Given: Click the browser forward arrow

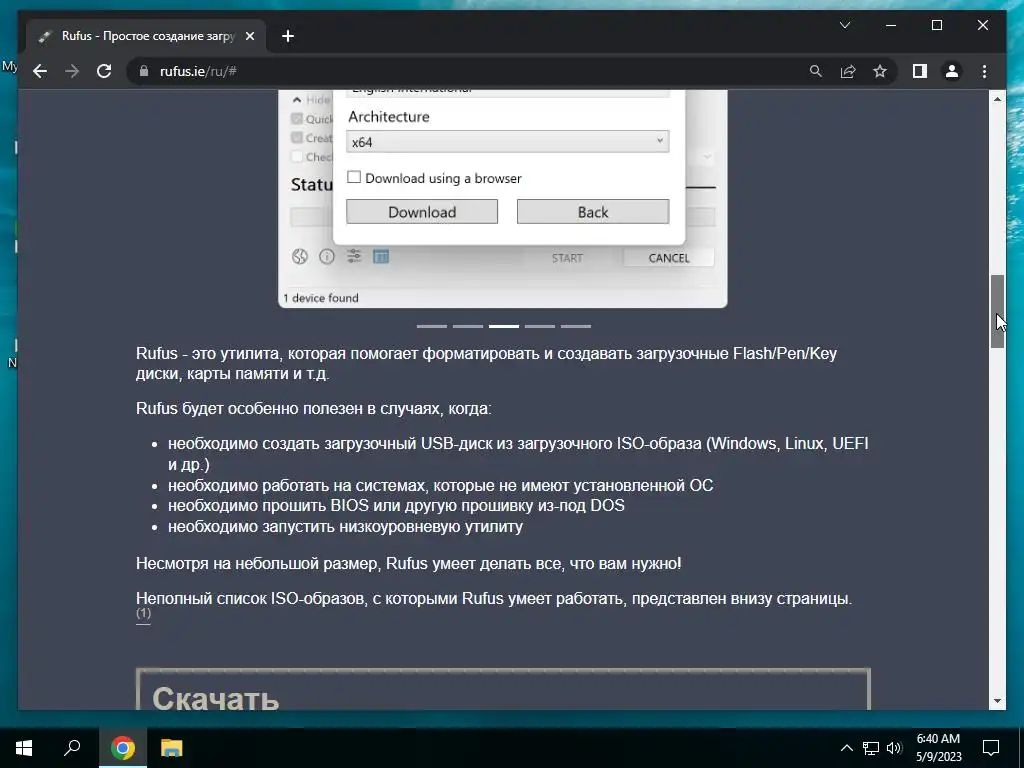Looking at the screenshot, I should (x=72, y=71).
